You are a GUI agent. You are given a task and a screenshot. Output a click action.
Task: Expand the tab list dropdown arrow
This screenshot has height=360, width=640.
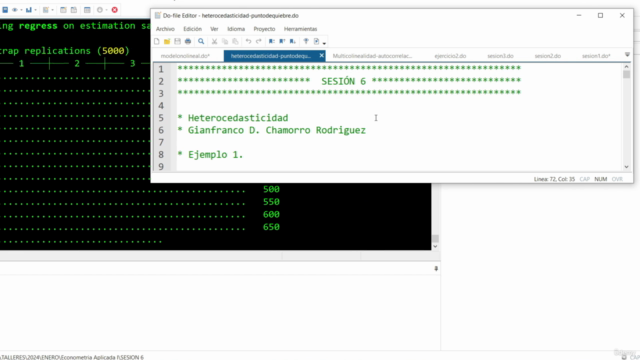pyautogui.click(x=627, y=55)
